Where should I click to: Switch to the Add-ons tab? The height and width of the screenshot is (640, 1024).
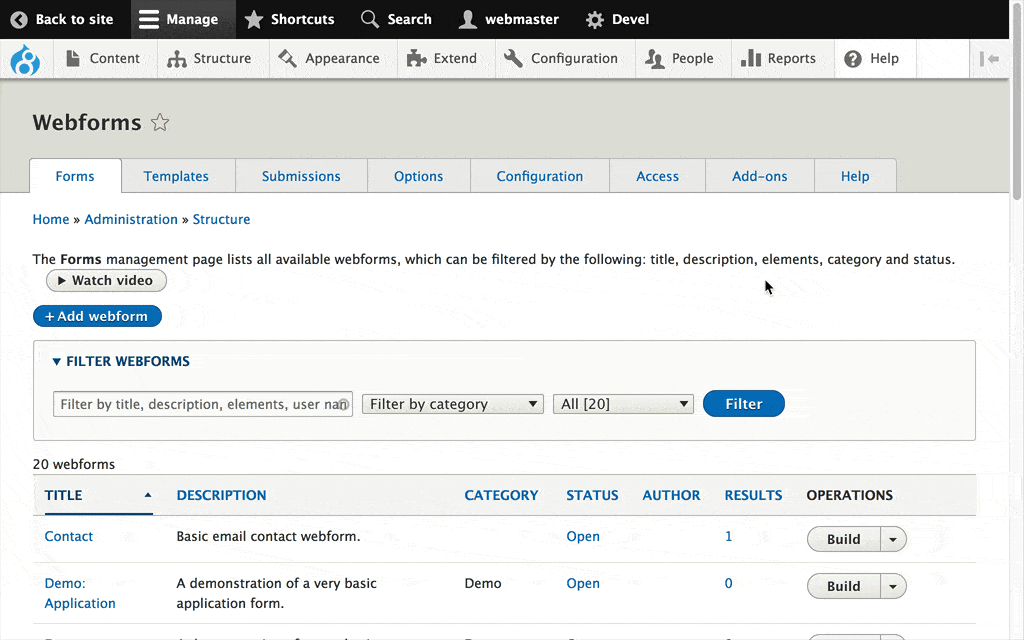click(x=760, y=176)
